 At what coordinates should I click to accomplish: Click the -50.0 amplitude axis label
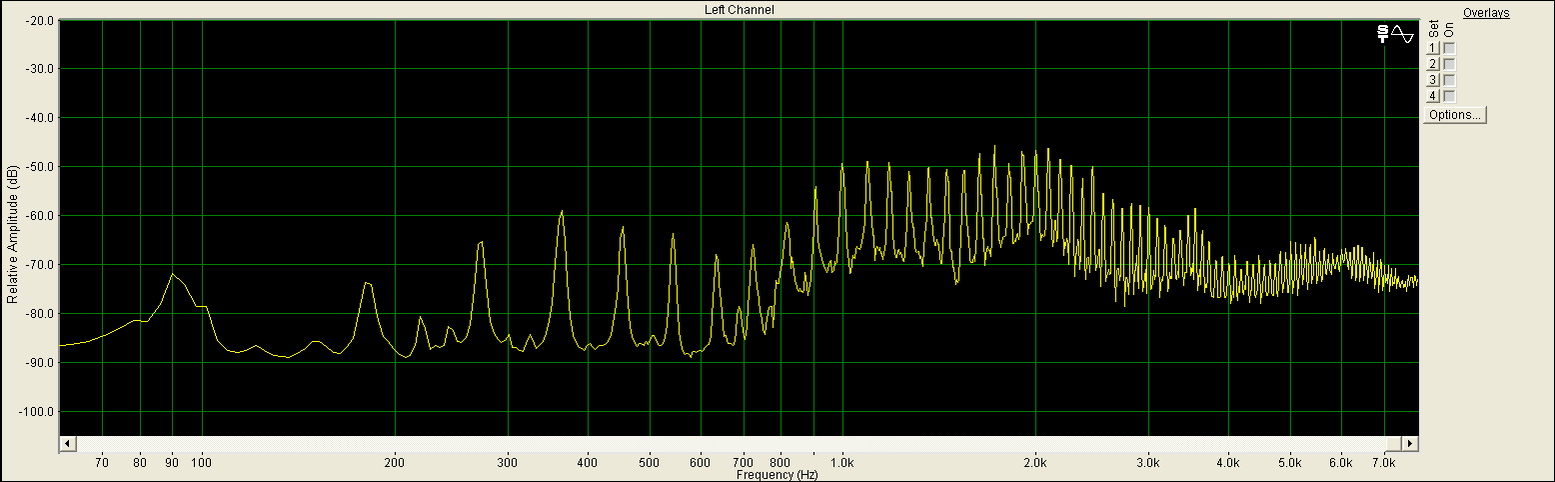[39, 167]
